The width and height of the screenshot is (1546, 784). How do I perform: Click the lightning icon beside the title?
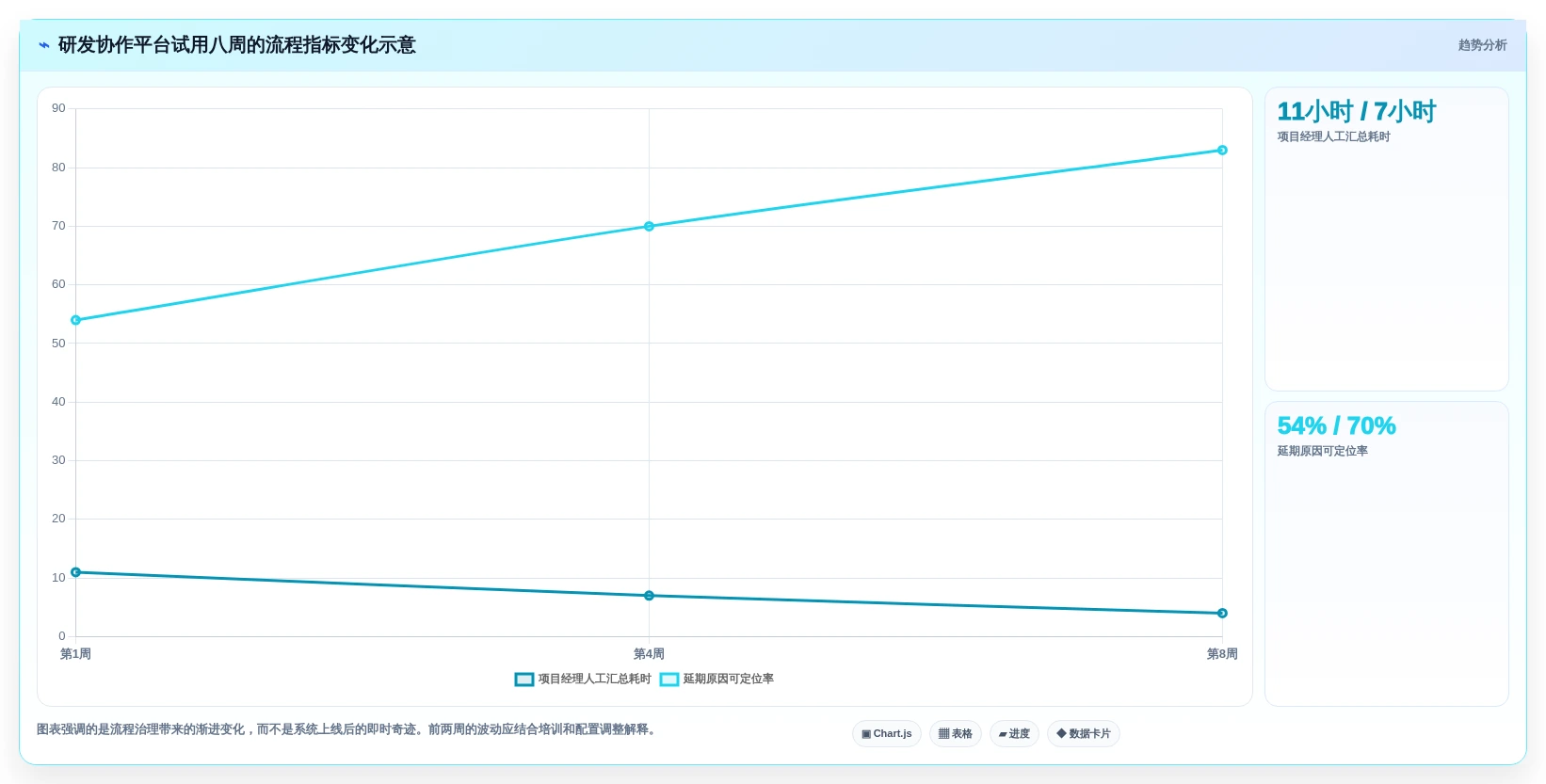click(x=44, y=45)
